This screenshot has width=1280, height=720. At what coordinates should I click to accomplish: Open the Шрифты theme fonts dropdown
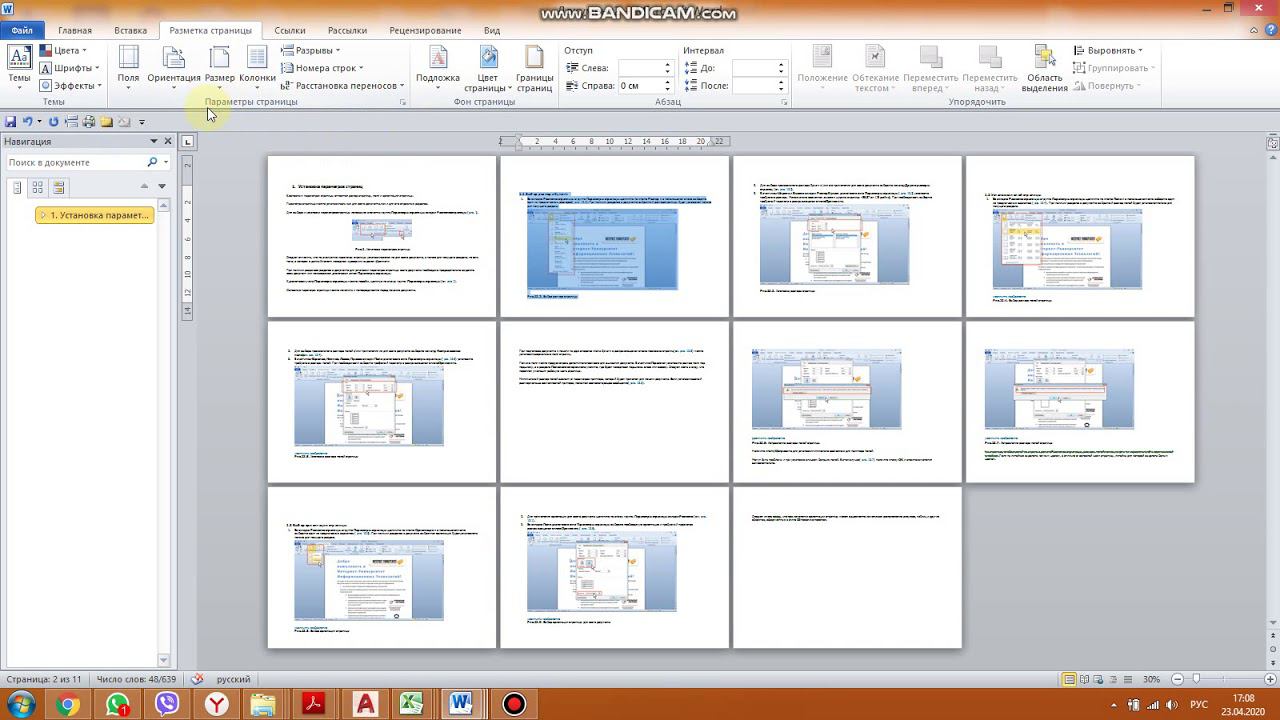tap(68, 68)
